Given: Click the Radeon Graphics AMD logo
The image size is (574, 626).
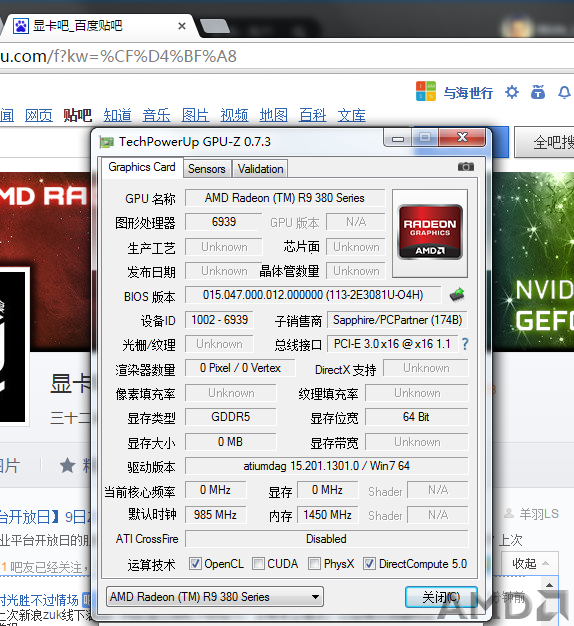Looking at the screenshot, I should 430,233.
